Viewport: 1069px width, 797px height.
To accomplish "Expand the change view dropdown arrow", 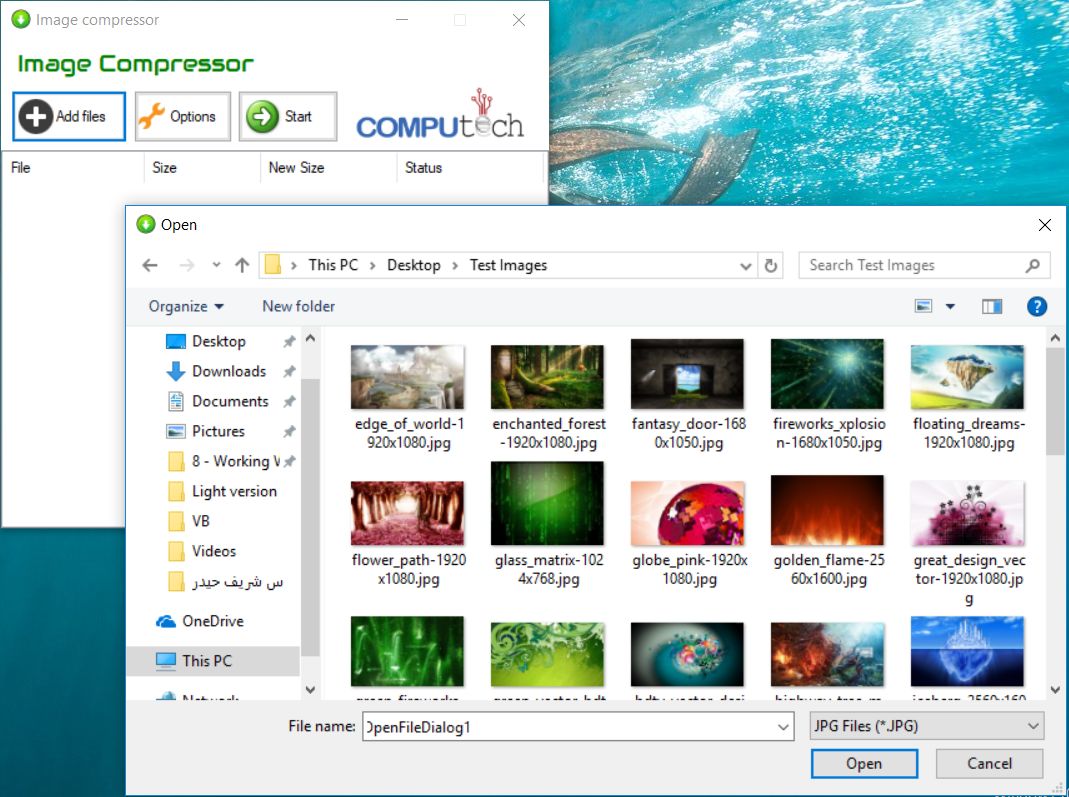I will coord(950,306).
